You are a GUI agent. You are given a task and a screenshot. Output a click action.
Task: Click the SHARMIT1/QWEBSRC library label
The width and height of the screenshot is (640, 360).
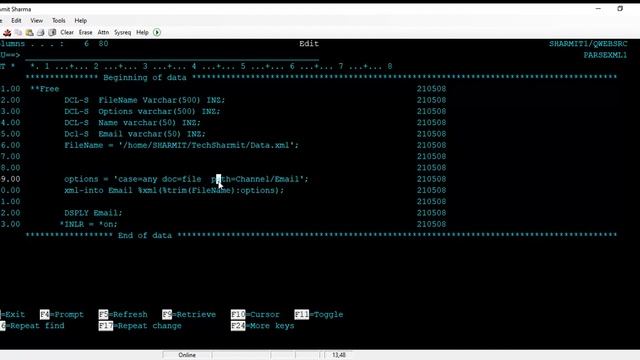(588, 44)
